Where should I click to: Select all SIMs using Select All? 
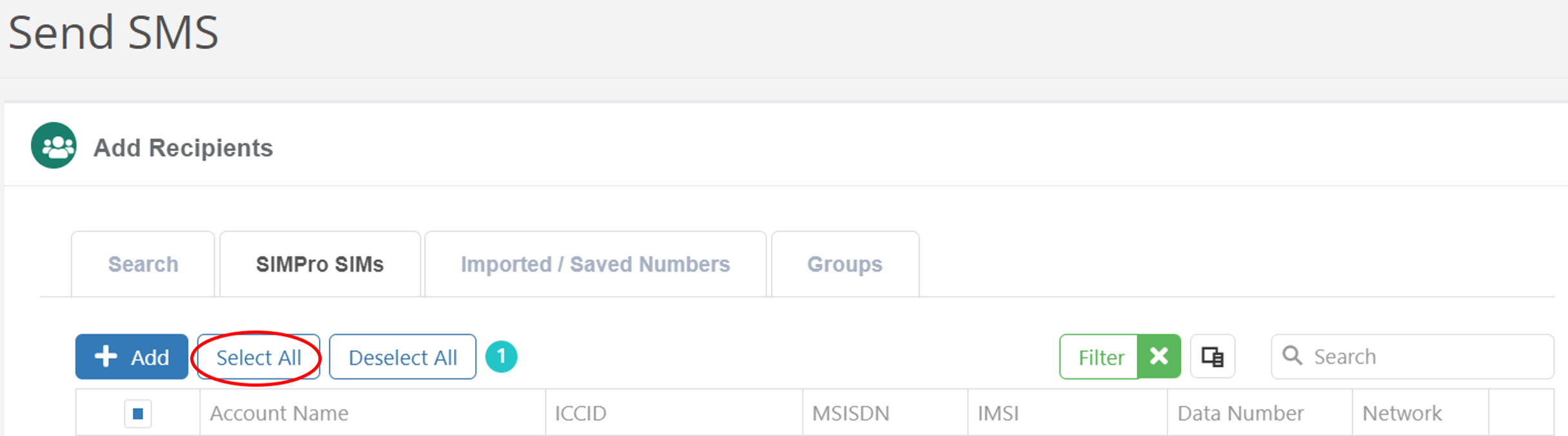point(258,357)
